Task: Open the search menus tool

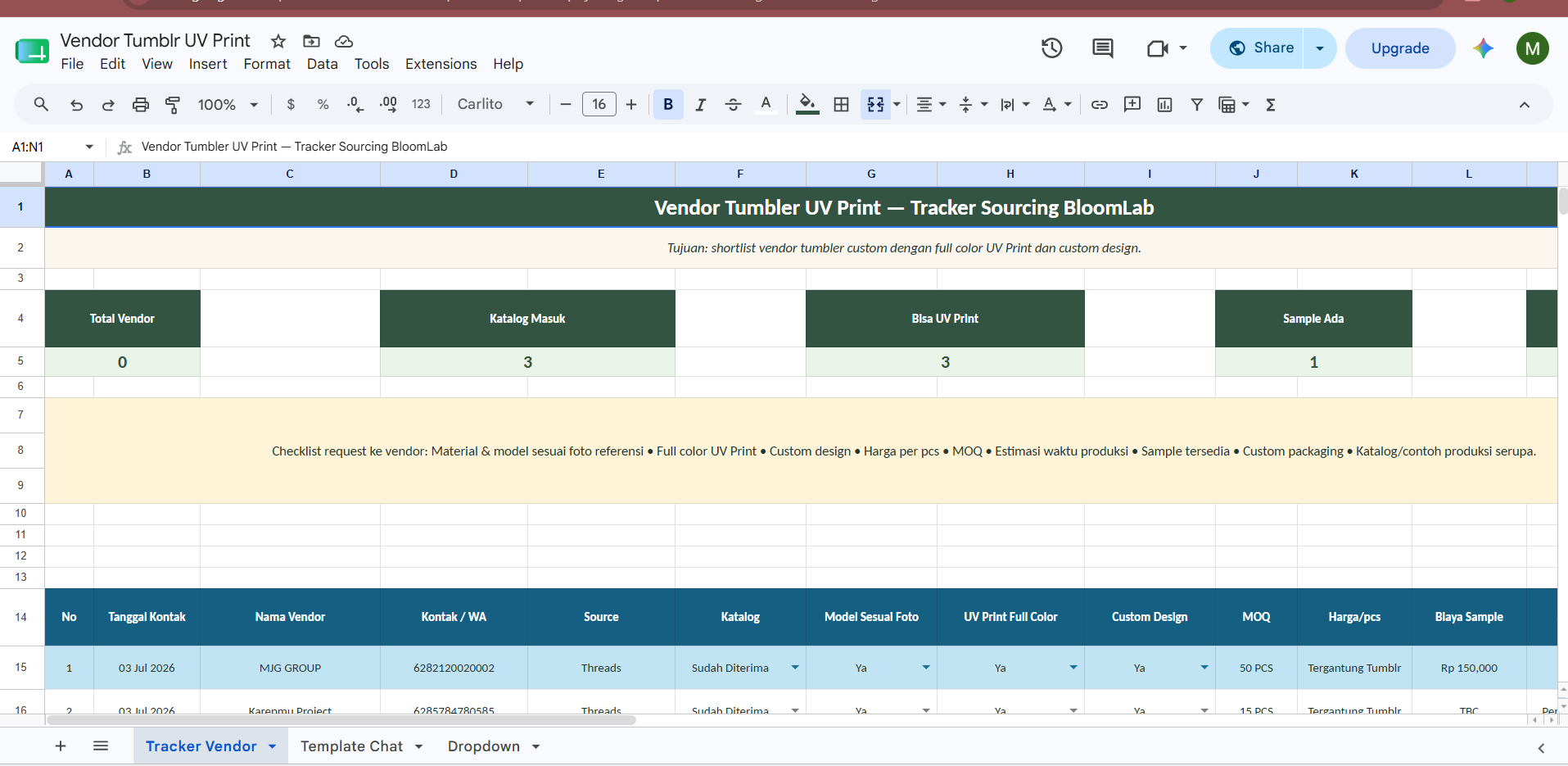Action: click(x=41, y=105)
